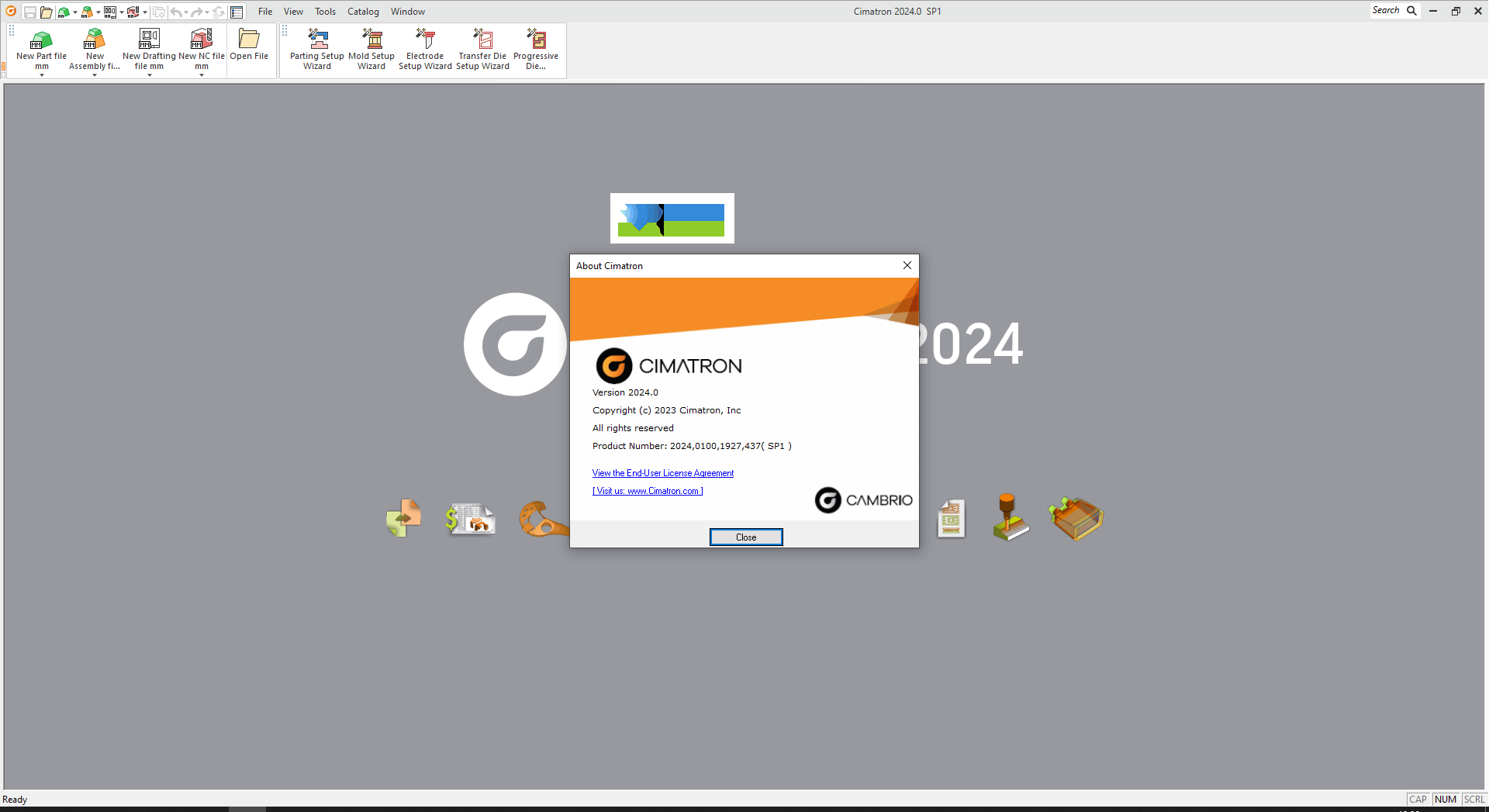Viewport: 1489px width, 812px height.
Task: Expand the arrow below New NC file mm
Action: click(202, 75)
